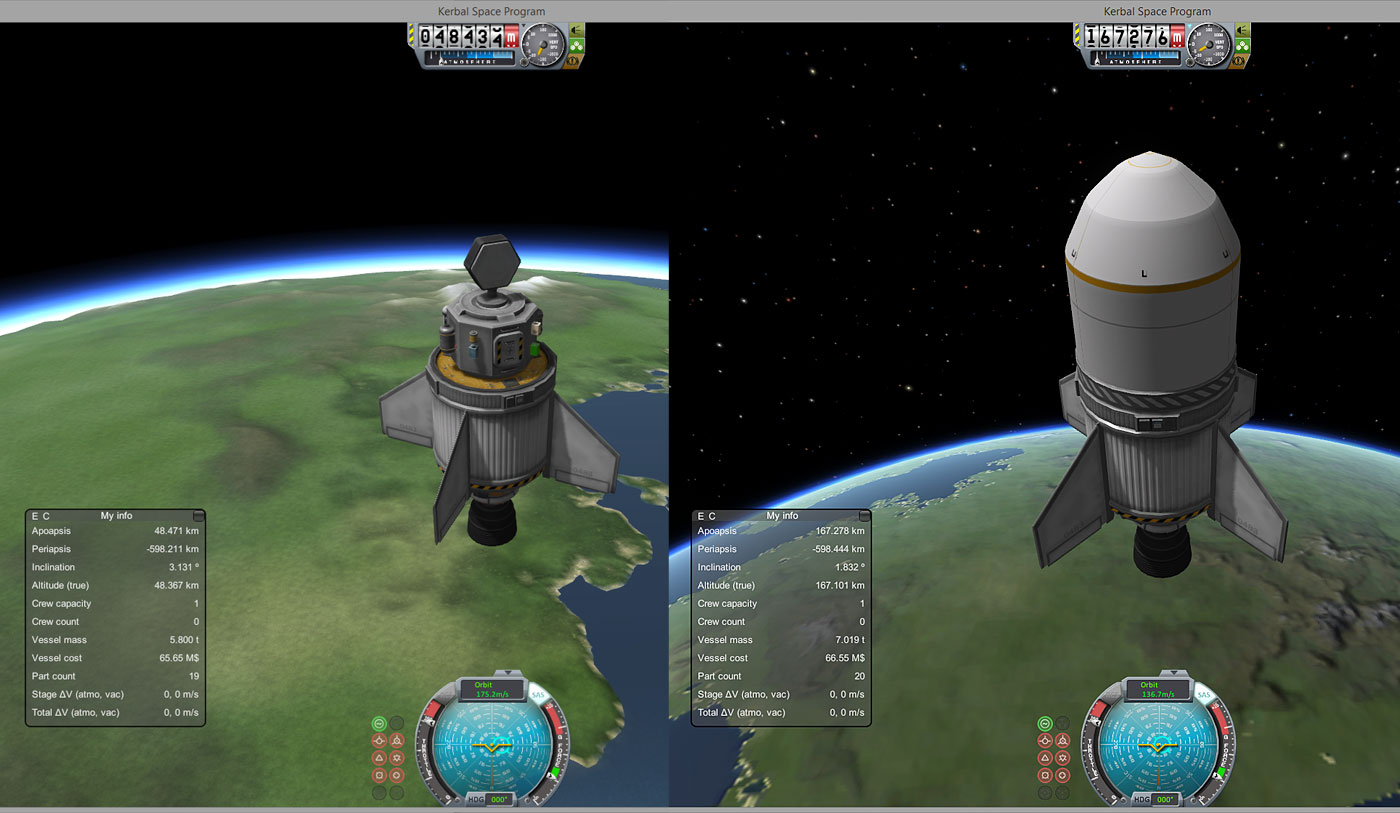The image size is (1400, 813).
Task: Click the orange mod toolbar icon near the altimeter
Action: tap(572, 61)
